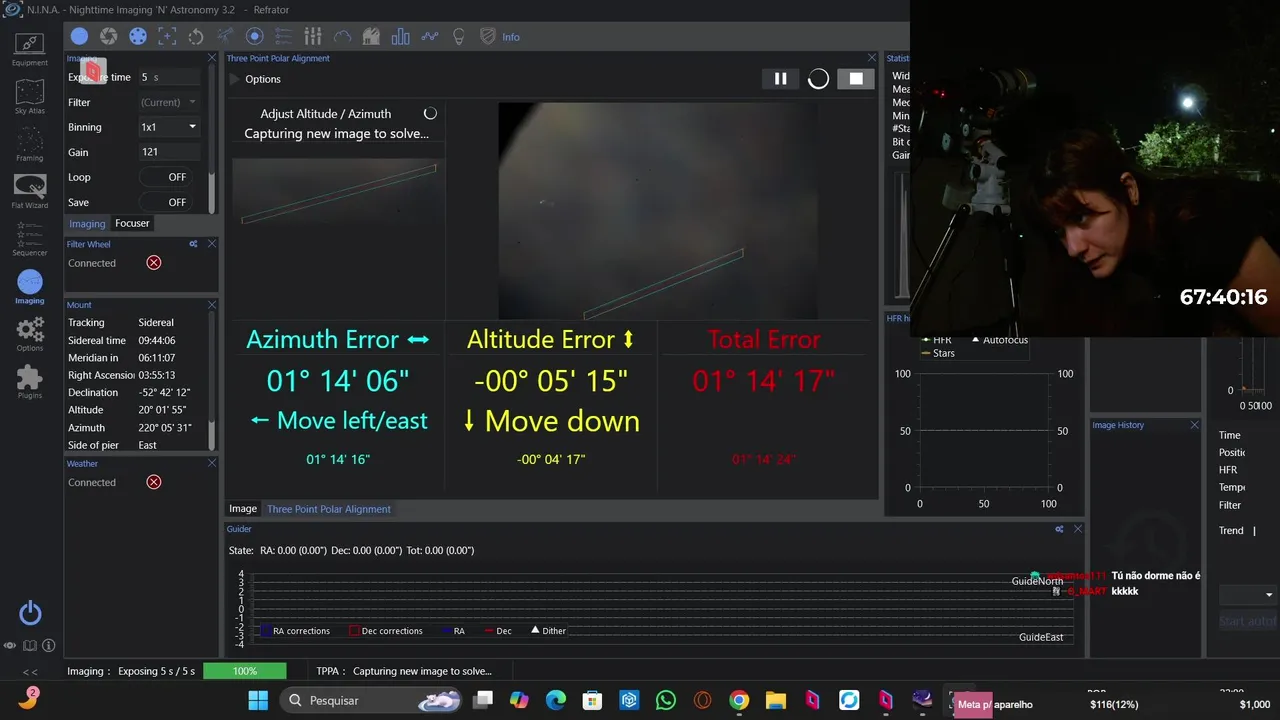The image size is (1280, 720).
Task: Click the Pesquisar taskbar search box
Action: [372, 700]
